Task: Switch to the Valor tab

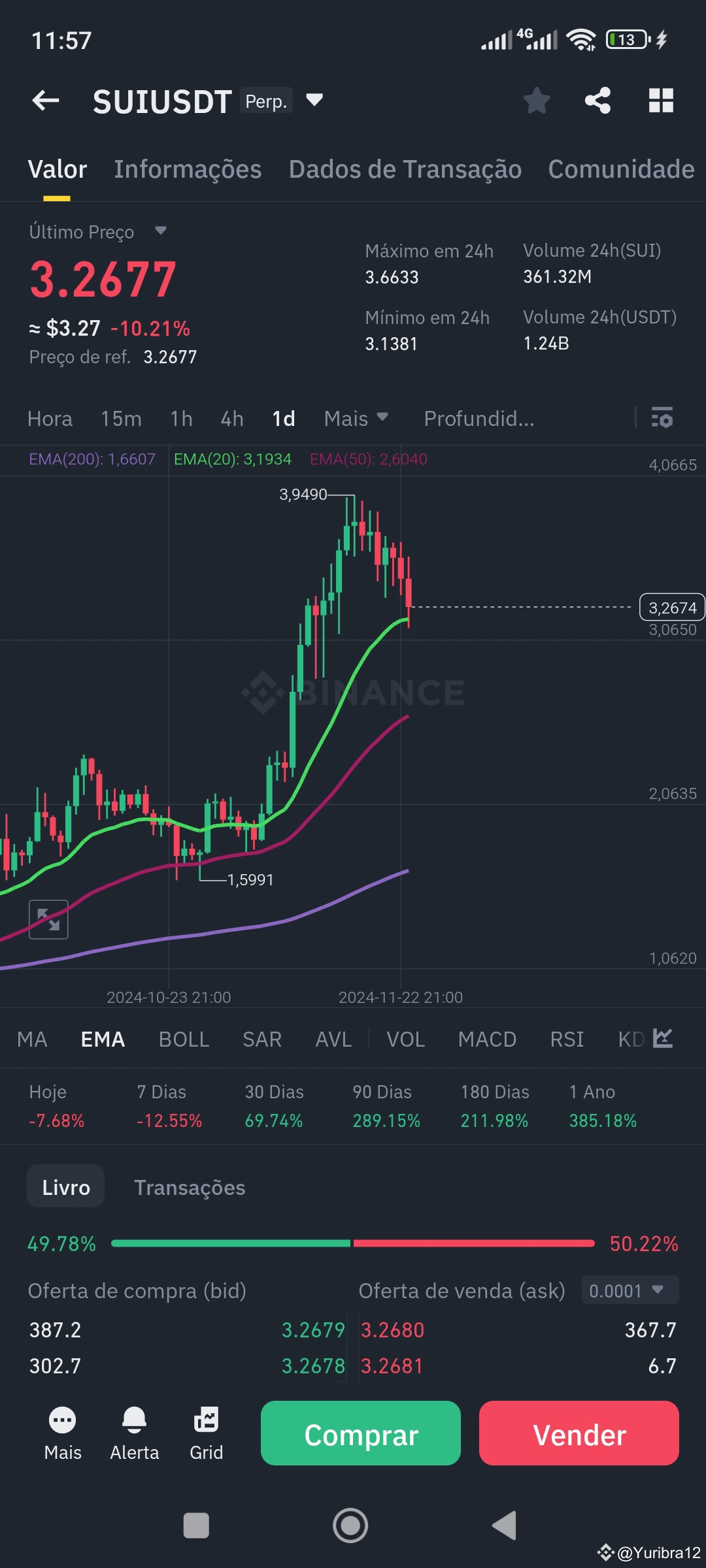Action: pyautogui.click(x=58, y=169)
